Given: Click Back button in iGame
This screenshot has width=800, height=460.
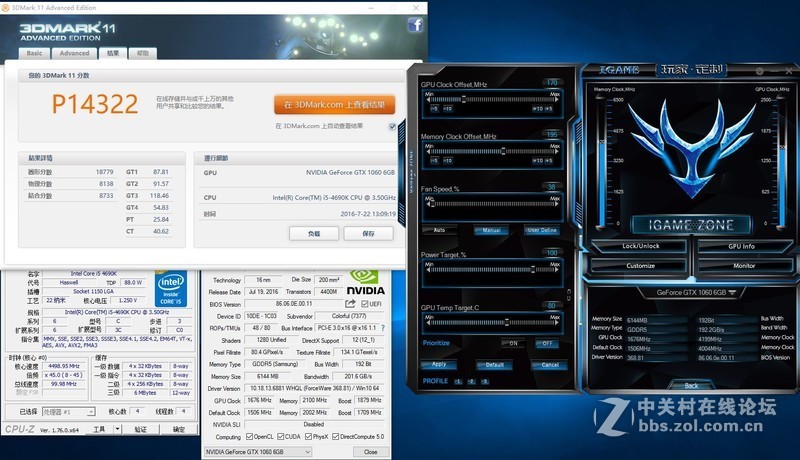Looking at the screenshot, I should click(x=691, y=386).
